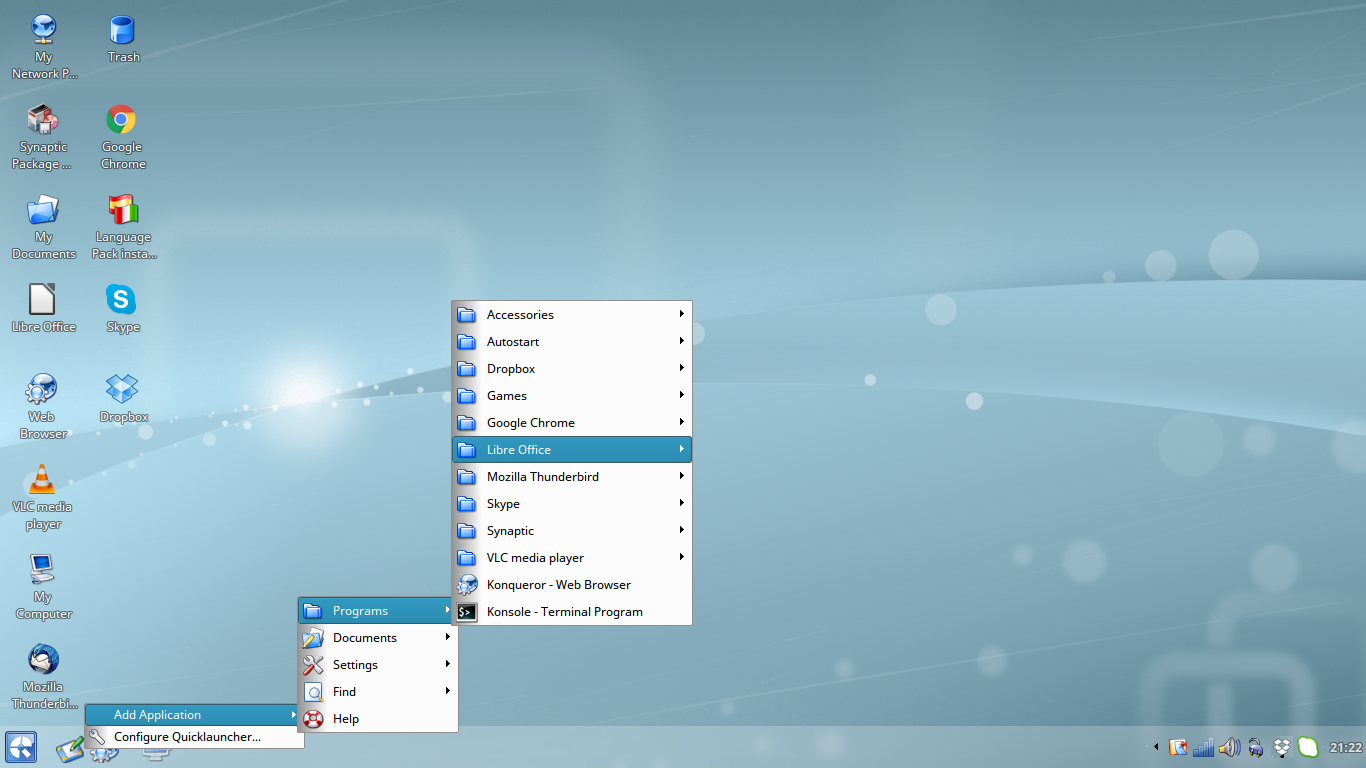Screen dimensions: 1366x768
Task: Click the blue device tray icon beside volume
Action: [x=1256, y=747]
